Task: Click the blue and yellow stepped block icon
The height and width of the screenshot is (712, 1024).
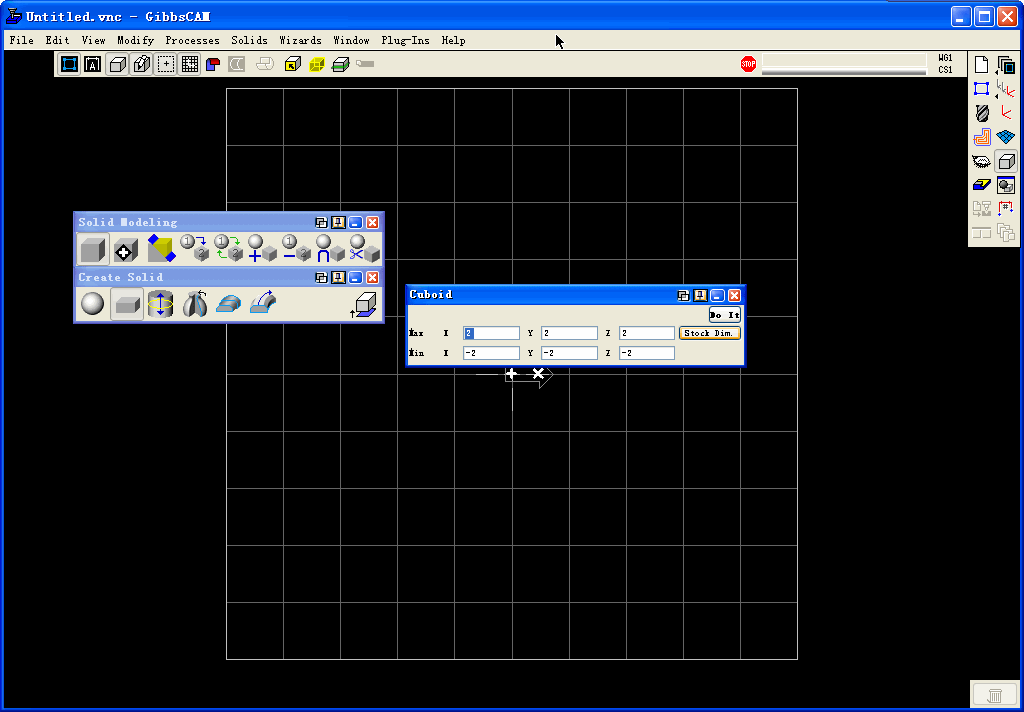Action: point(982,186)
